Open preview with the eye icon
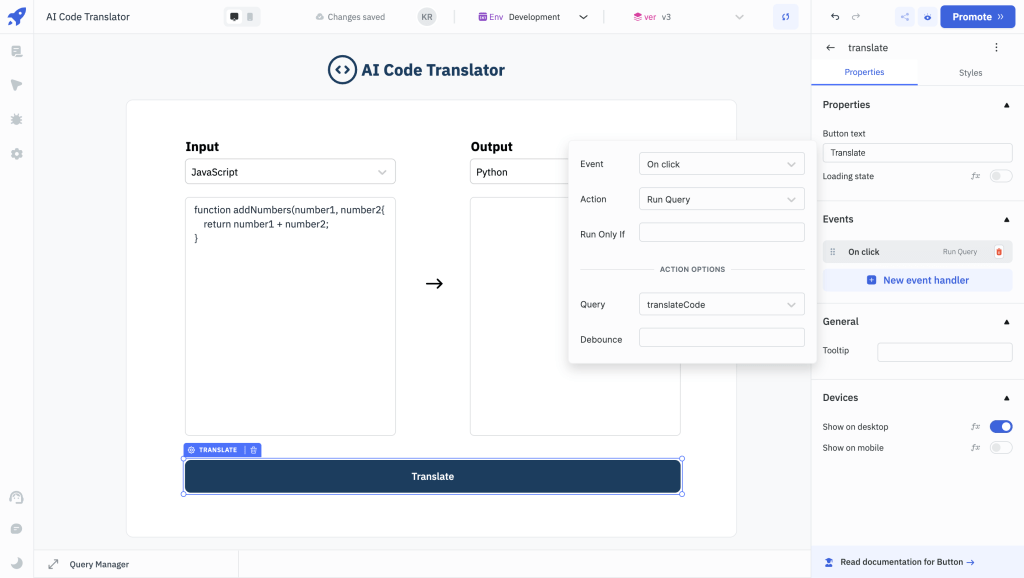This screenshot has width=1024, height=578. pyautogui.click(x=927, y=16)
